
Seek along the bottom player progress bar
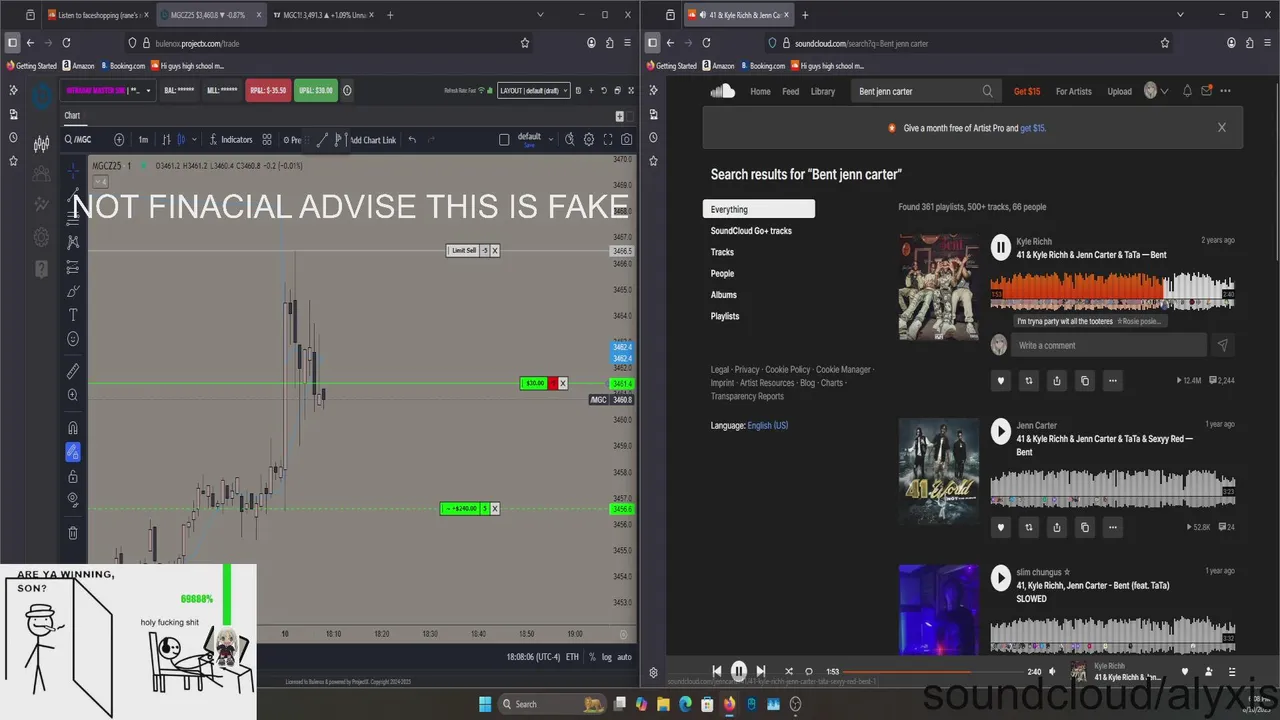[x=932, y=672]
